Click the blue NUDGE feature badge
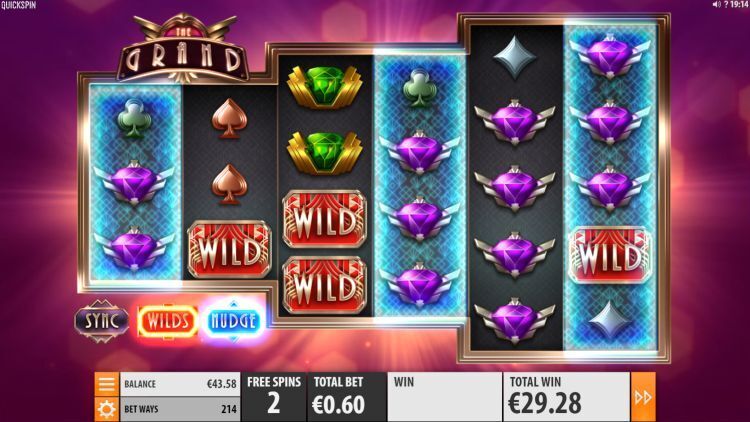The width and height of the screenshot is (750, 422). (x=233, y=321)
